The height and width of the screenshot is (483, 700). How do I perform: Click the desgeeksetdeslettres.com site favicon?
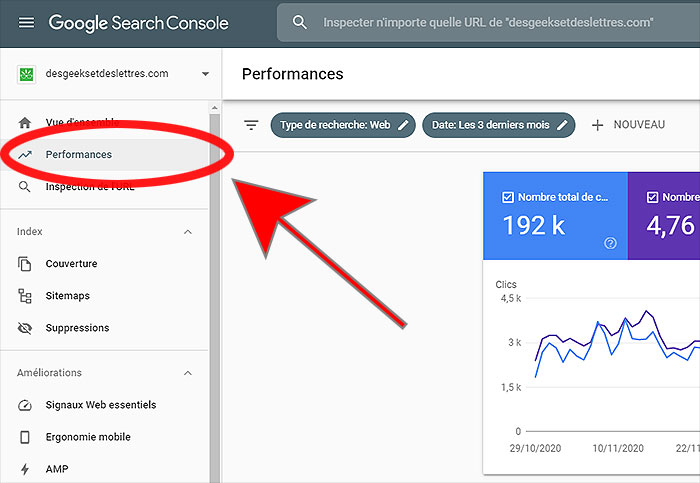coord(27,74)
